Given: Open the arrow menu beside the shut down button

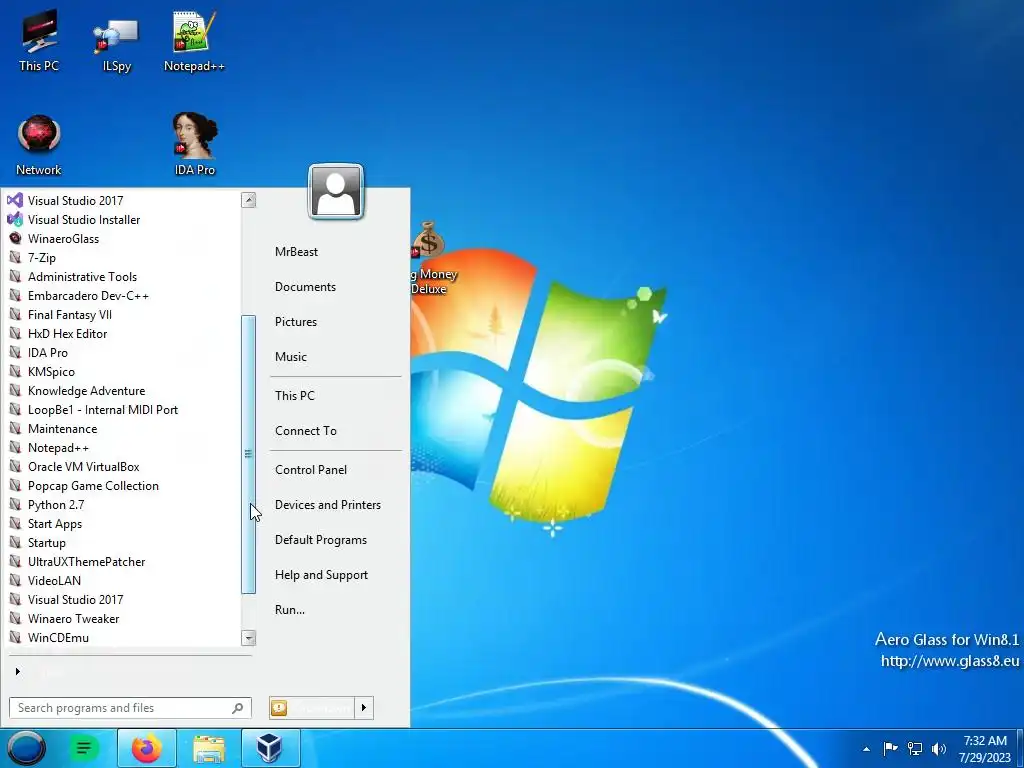Looking at the screenshot, I should pos(364,708).
